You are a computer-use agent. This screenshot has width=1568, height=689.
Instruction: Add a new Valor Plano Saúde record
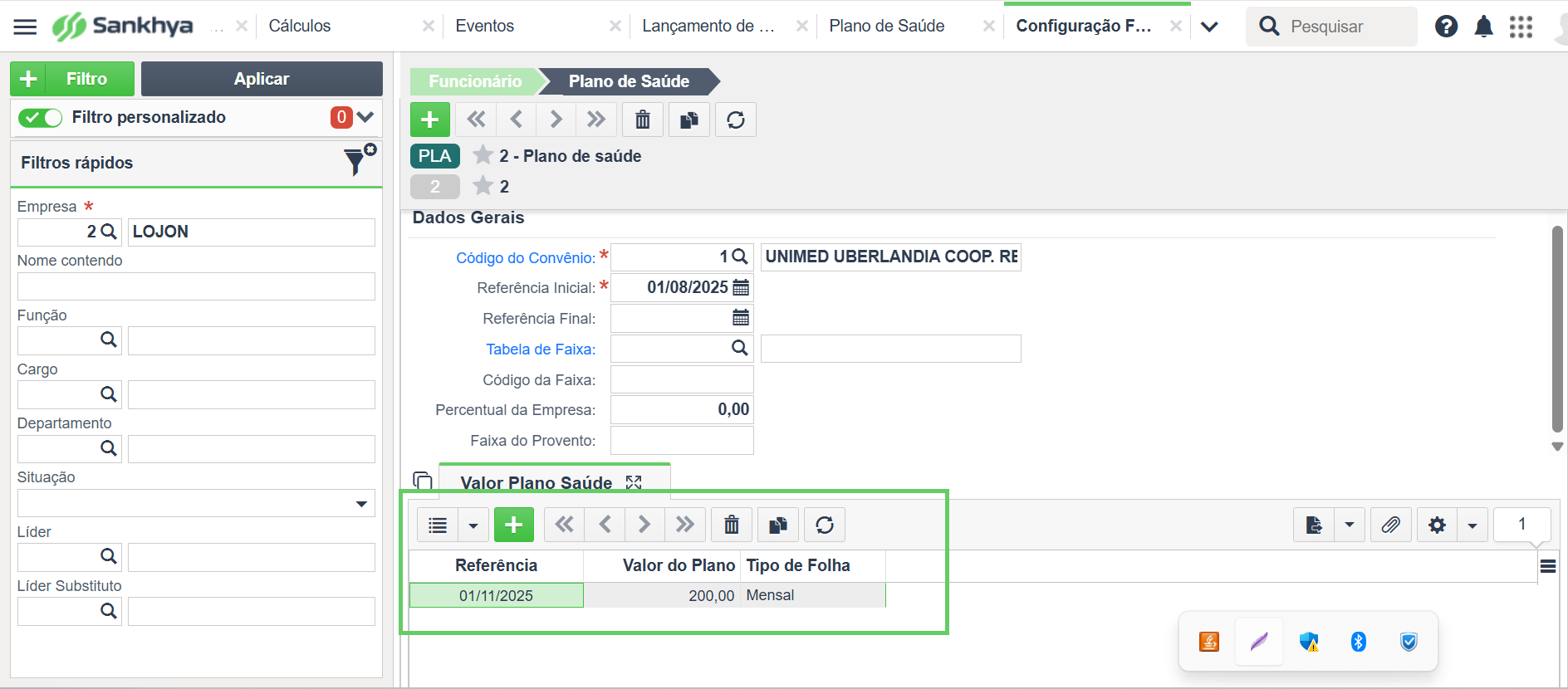pyautogui.click(x=514, y=525)
